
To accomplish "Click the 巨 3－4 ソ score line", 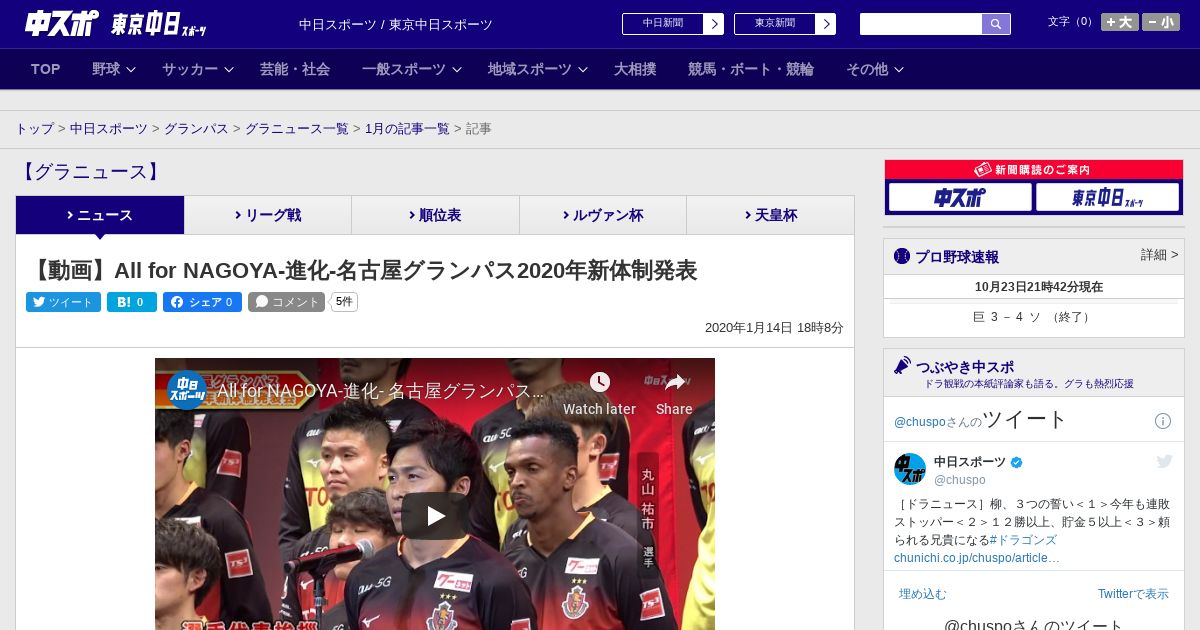I will [x=1034, y=317].
